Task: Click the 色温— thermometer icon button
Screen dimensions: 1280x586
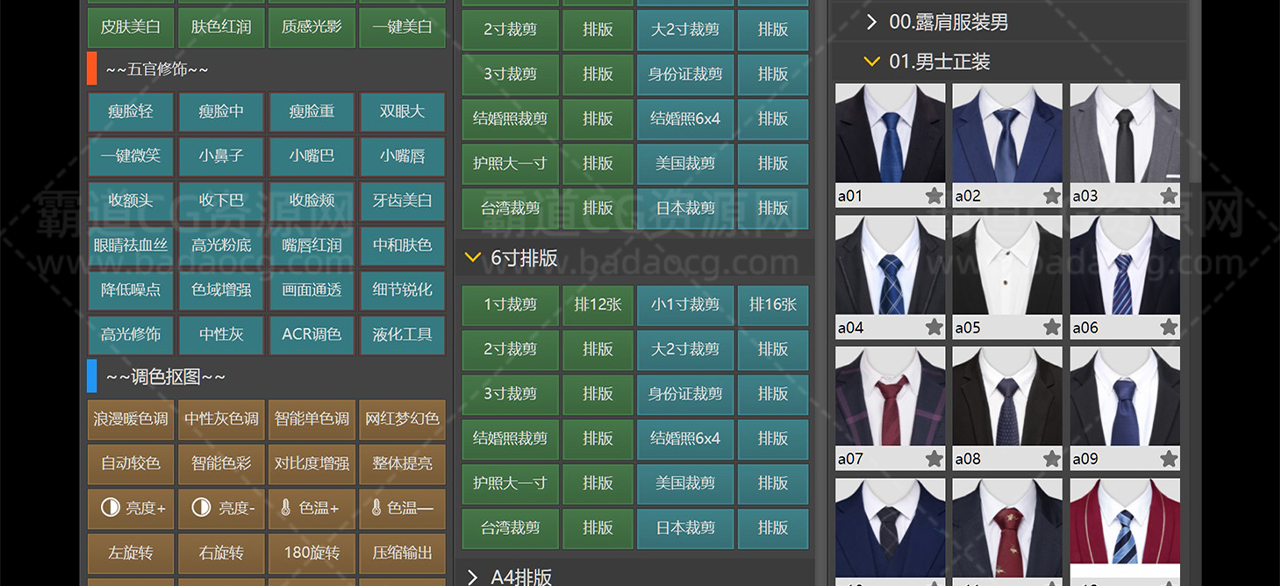Action: [x=402, y=508]
